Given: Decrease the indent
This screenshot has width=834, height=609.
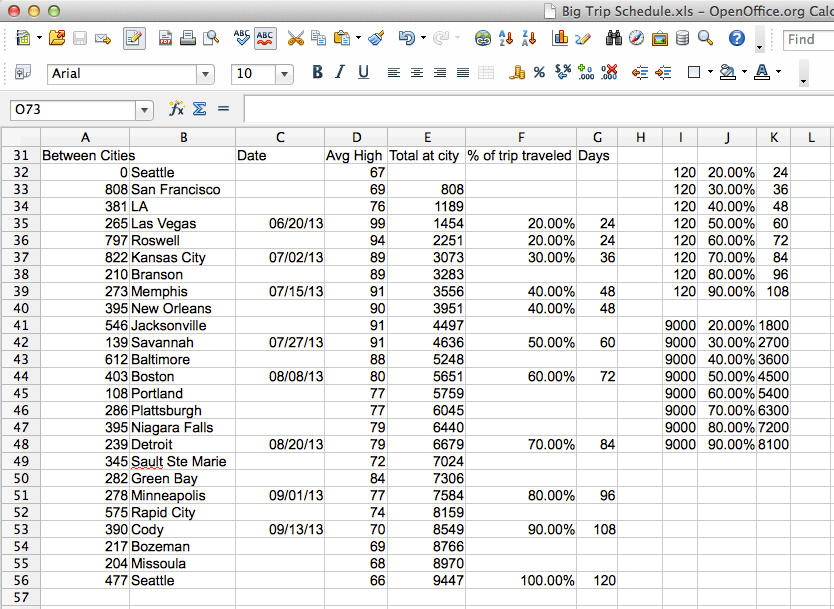Looking at the screenshot, I should pyautogui.click(x=639, y=72).
